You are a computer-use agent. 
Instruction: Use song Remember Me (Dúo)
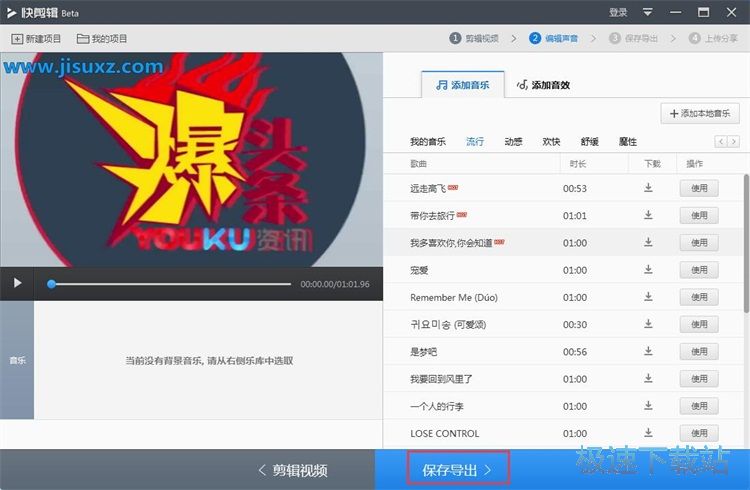699,297
